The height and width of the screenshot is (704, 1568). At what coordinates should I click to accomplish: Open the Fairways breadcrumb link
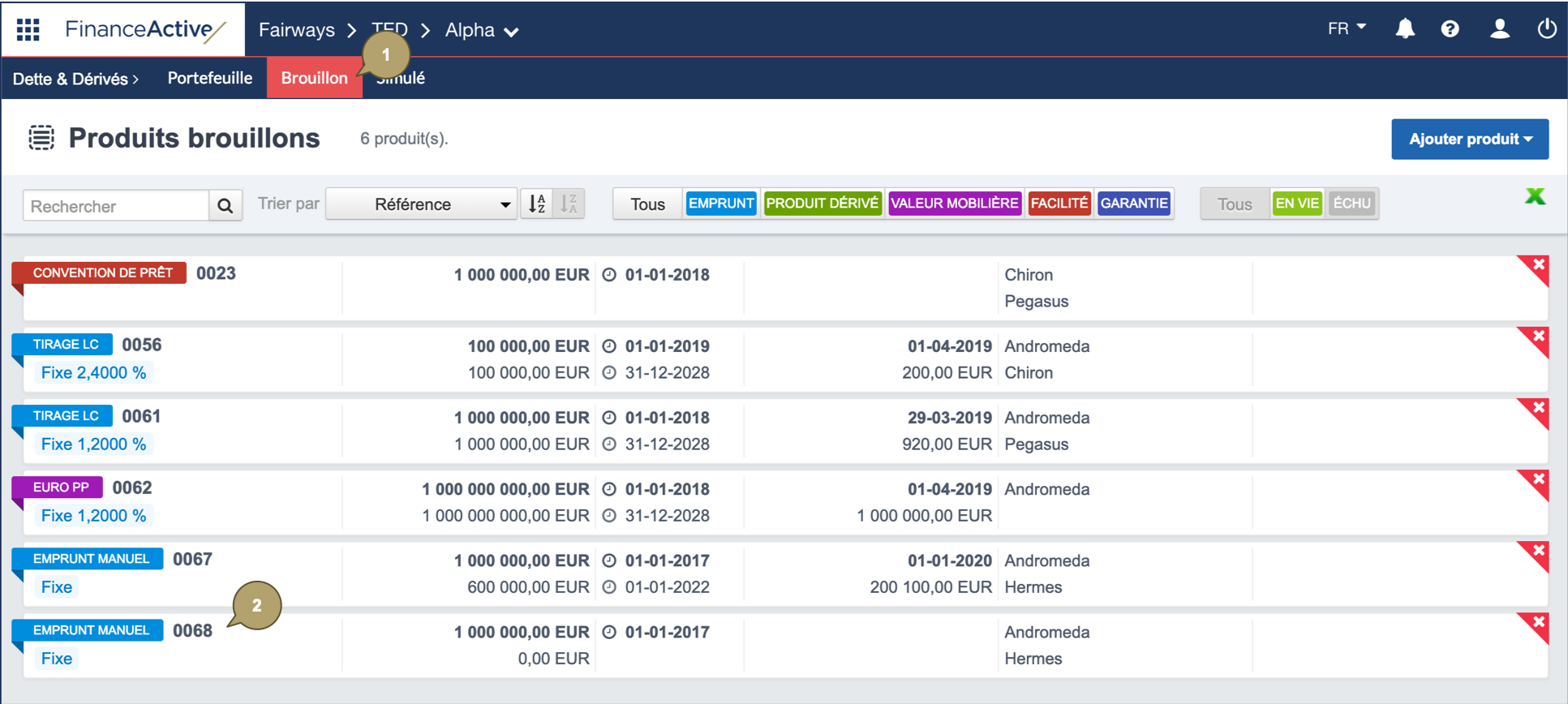point(296,30)
